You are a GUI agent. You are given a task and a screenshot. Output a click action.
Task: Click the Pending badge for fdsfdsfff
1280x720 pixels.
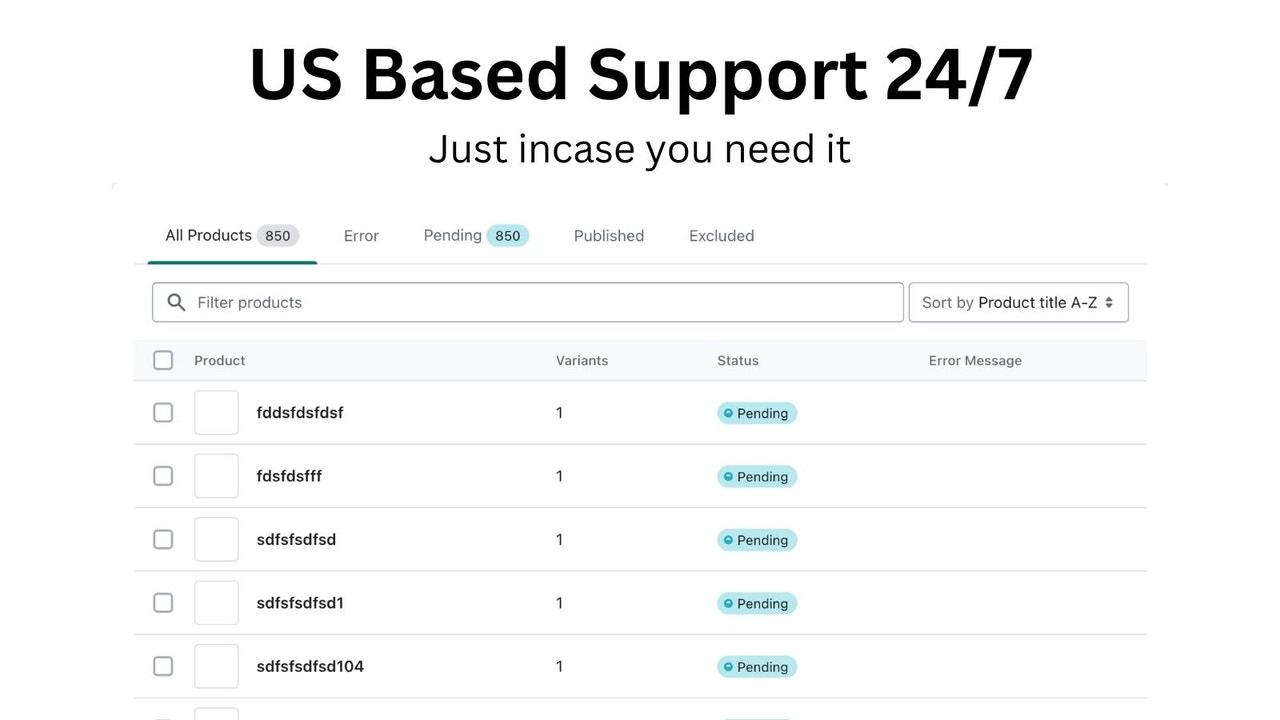[x=756, y=476]
